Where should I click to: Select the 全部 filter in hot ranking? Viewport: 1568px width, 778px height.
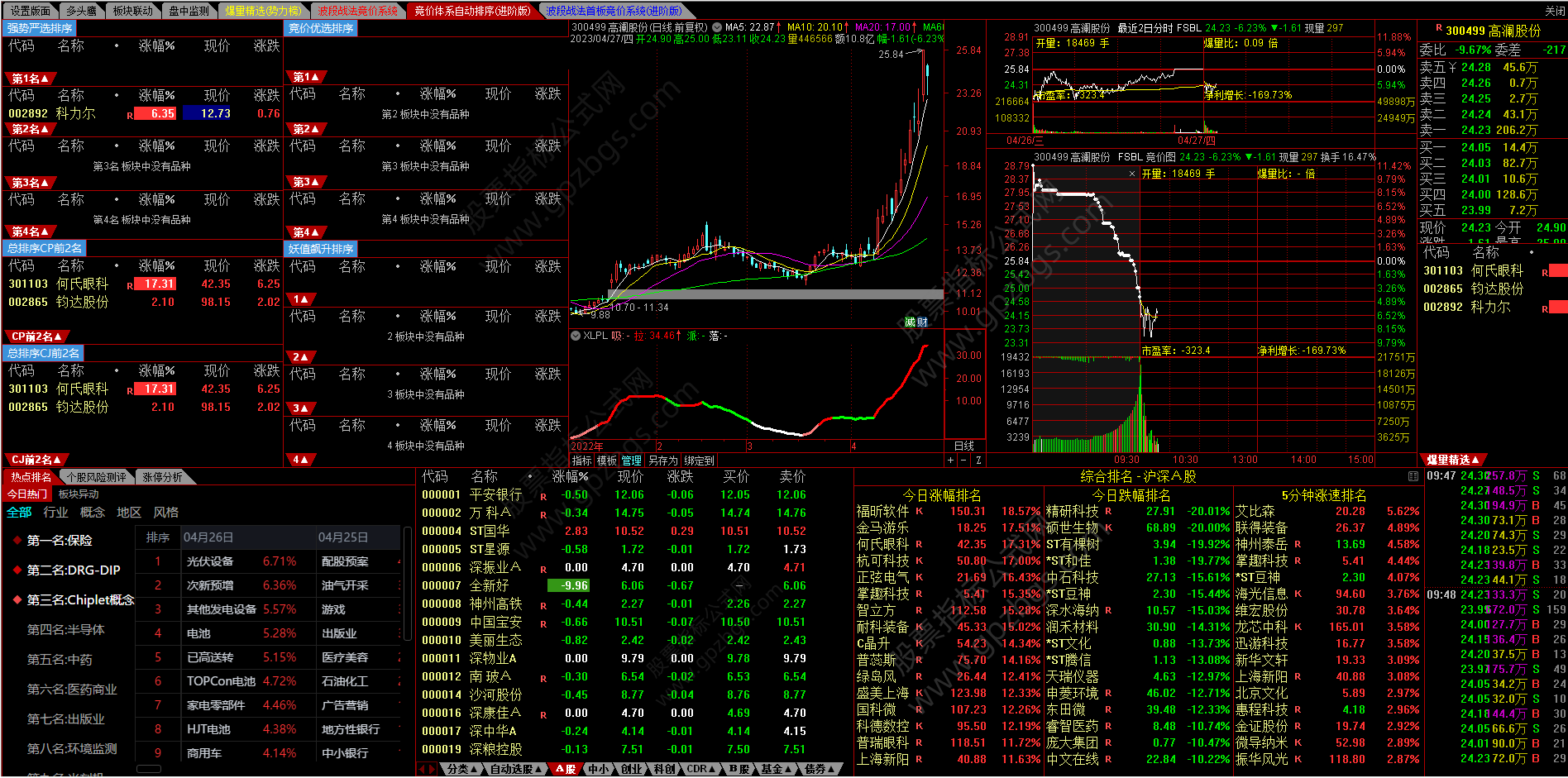tap(19, 513)
